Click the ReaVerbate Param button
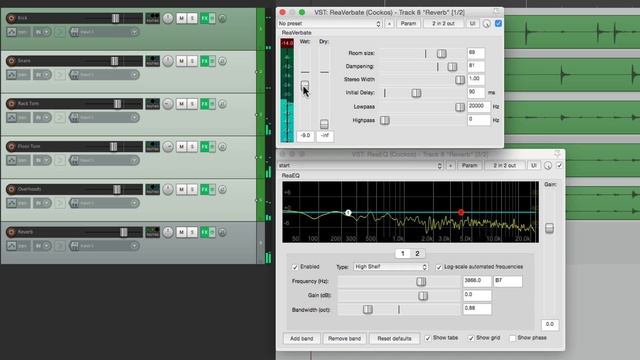The image size is (640, 360). (x=408, y=24)
